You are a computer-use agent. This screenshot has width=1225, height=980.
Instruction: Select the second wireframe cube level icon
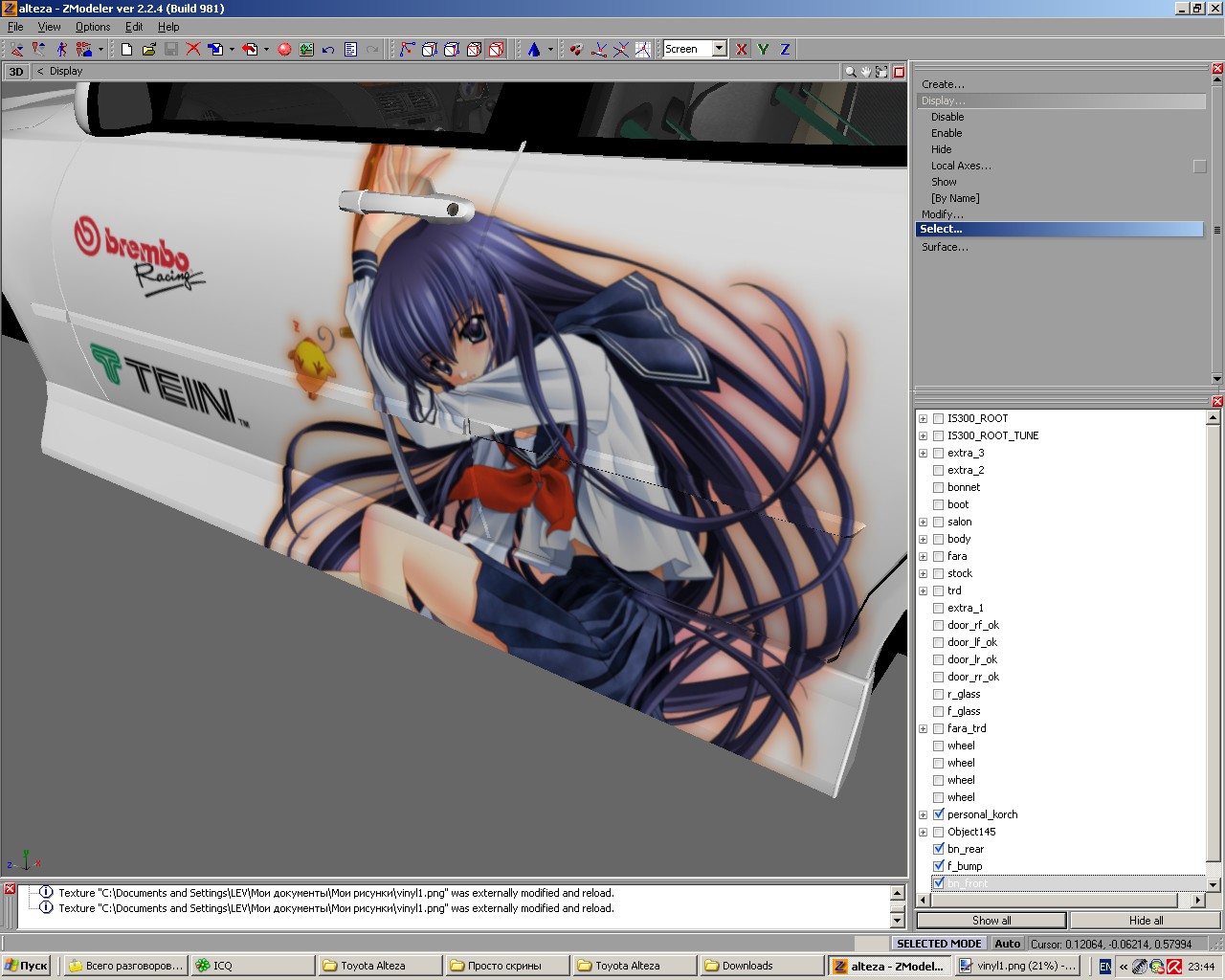[x=430, y=49]
